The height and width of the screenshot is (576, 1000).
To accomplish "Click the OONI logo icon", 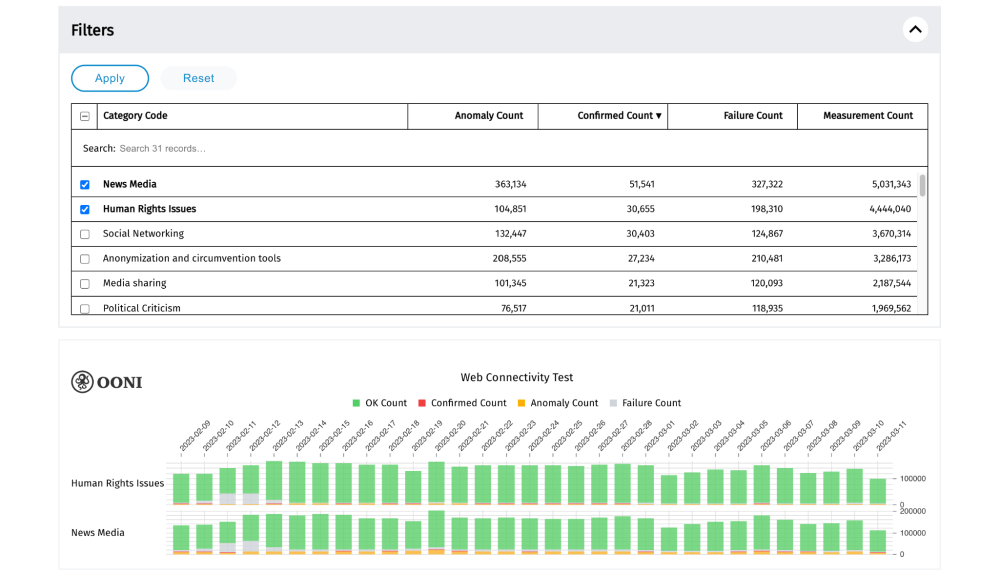I will point(83,382).
